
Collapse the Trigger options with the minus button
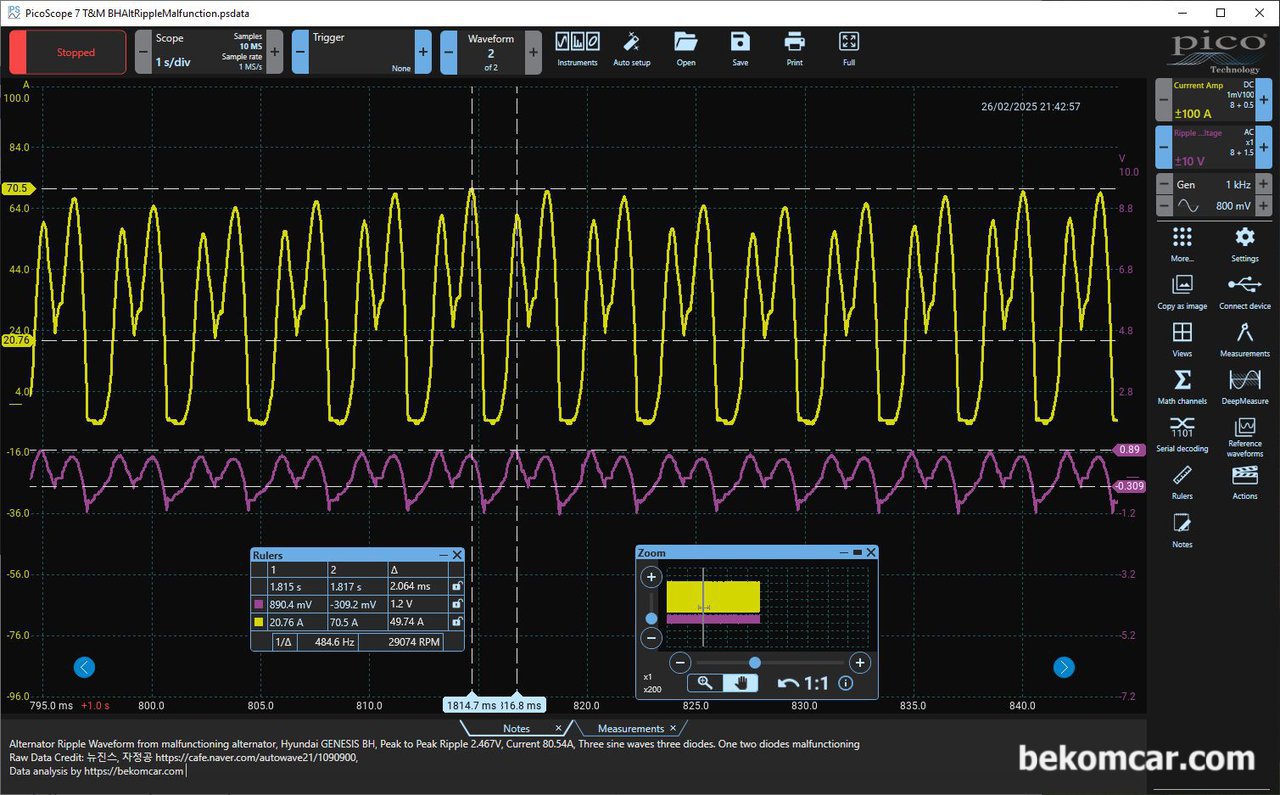click(300, 52)
